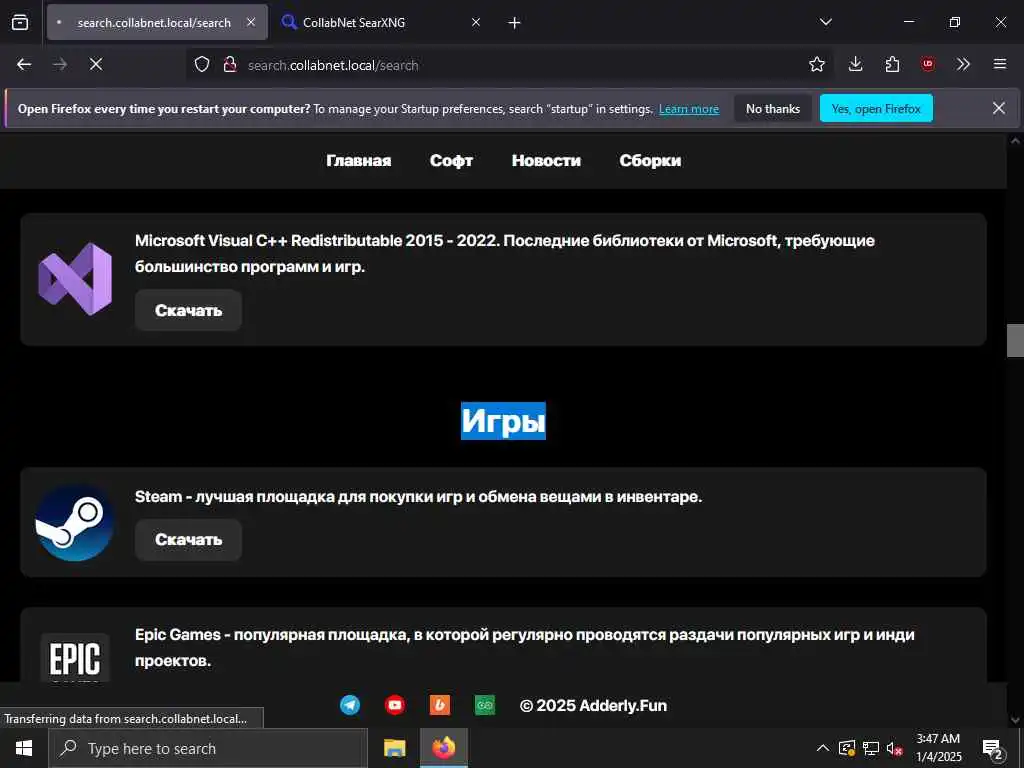Go to the Новости page
The image size is (1024, 768).
(x=546, y=161)
